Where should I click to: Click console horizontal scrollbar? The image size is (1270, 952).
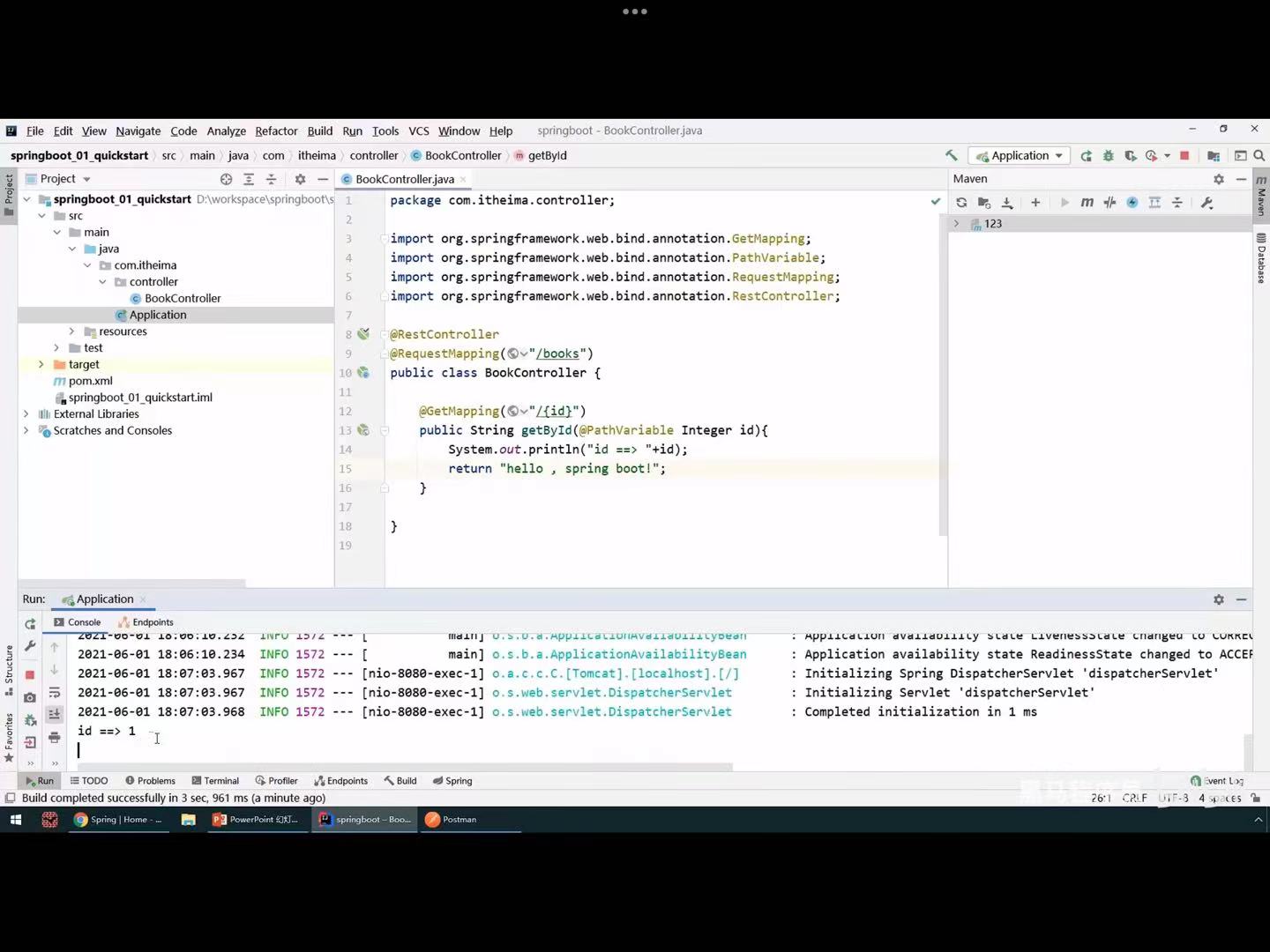coord(404,767)
